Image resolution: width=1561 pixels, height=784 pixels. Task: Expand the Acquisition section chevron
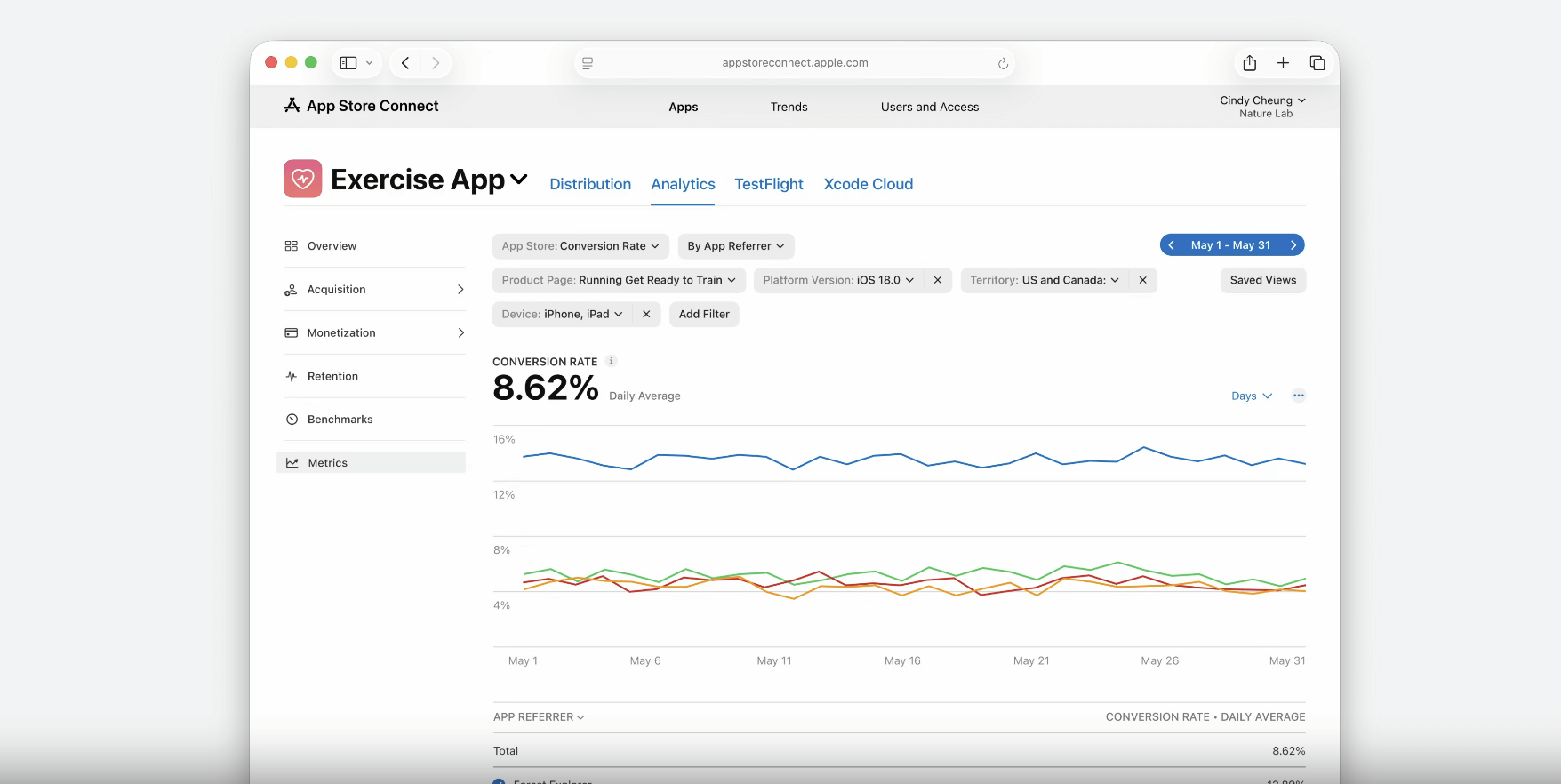click(460, 290)
